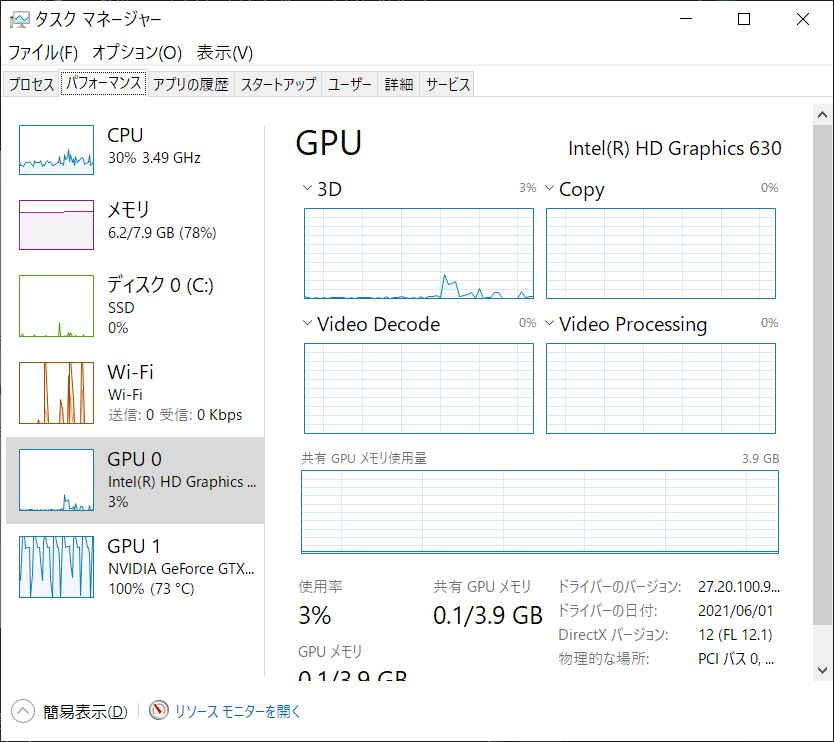
Task: Click the 簡易表示(D) button label
Action: [85, 712]
